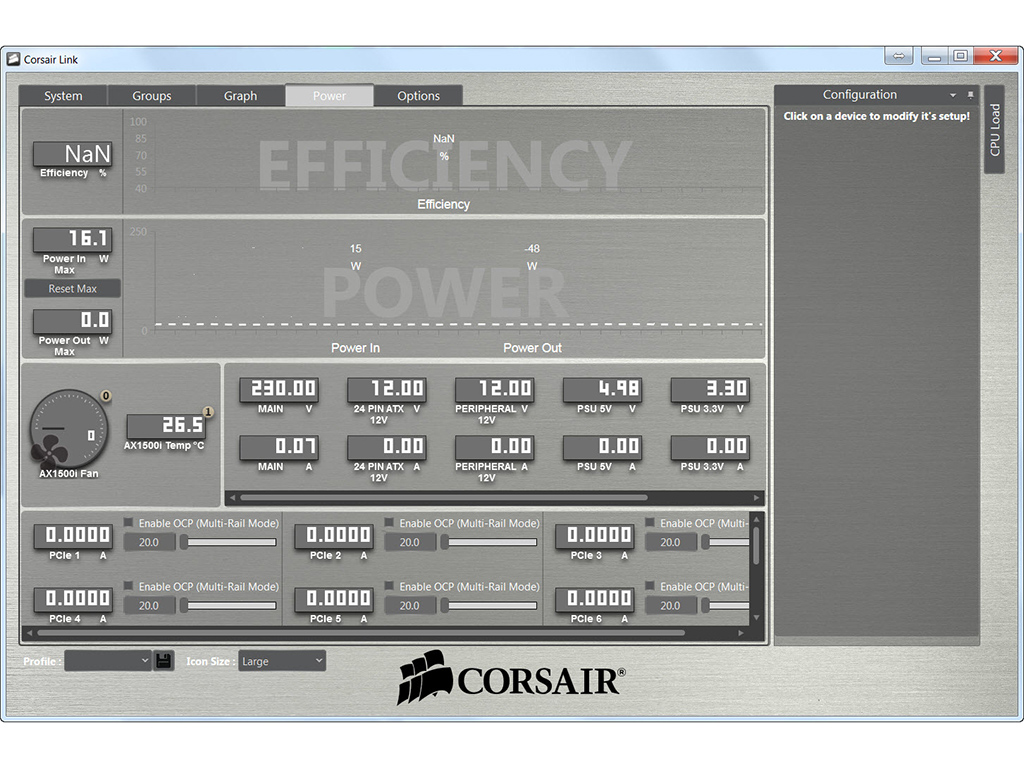
Task: Switch to the Options tab
Action: pos(419,96)
